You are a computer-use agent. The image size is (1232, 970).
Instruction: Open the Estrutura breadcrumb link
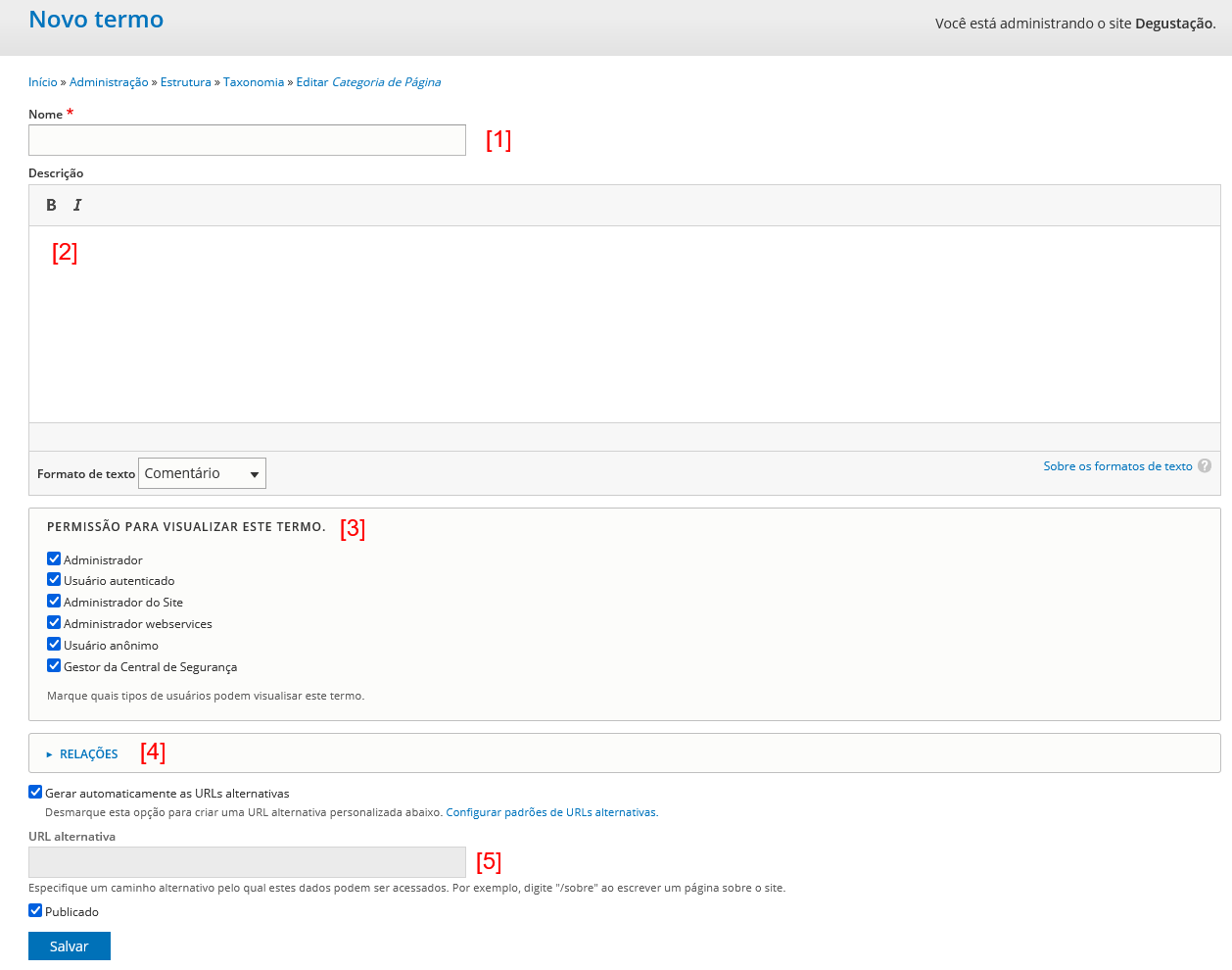click(x=186, y=82)
